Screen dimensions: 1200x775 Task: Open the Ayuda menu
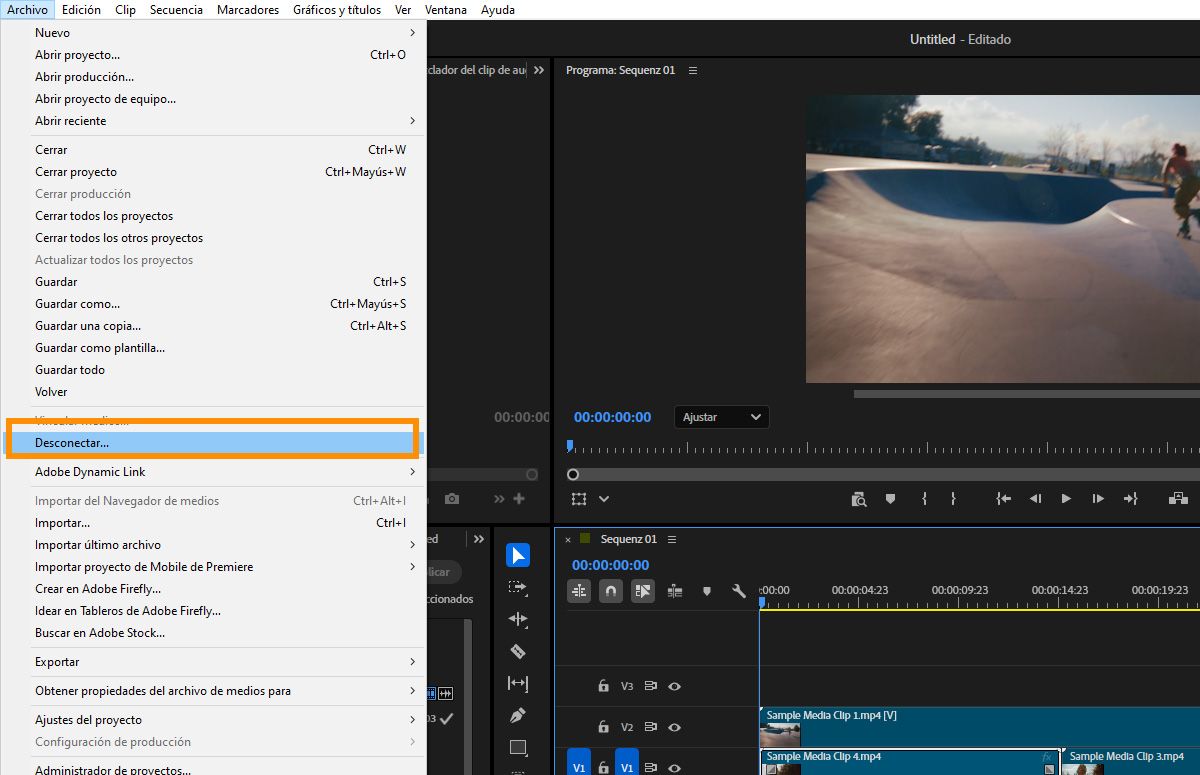tap(498, 10)
